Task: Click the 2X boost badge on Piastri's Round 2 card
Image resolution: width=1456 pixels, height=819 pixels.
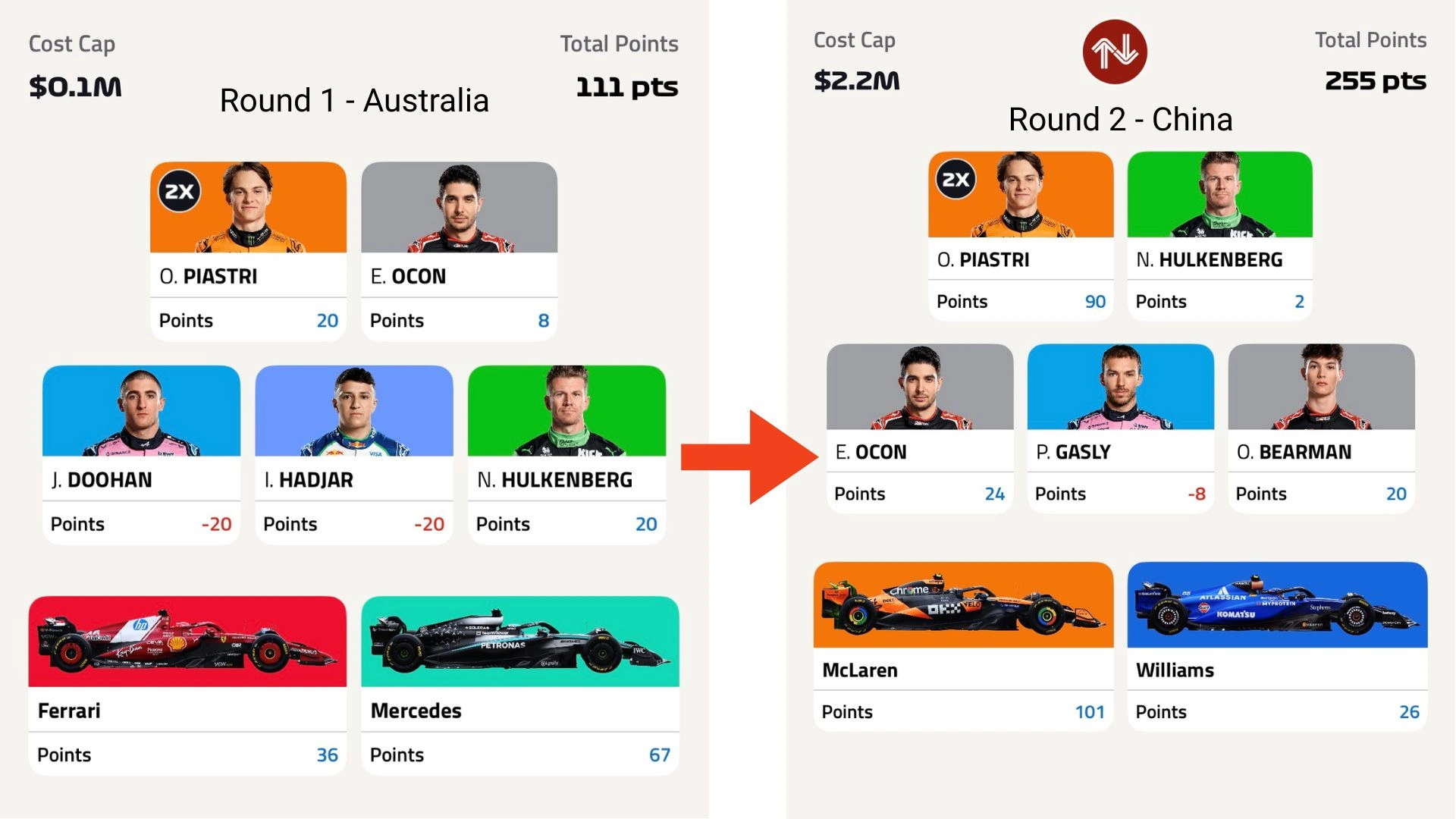Action: 956,180
